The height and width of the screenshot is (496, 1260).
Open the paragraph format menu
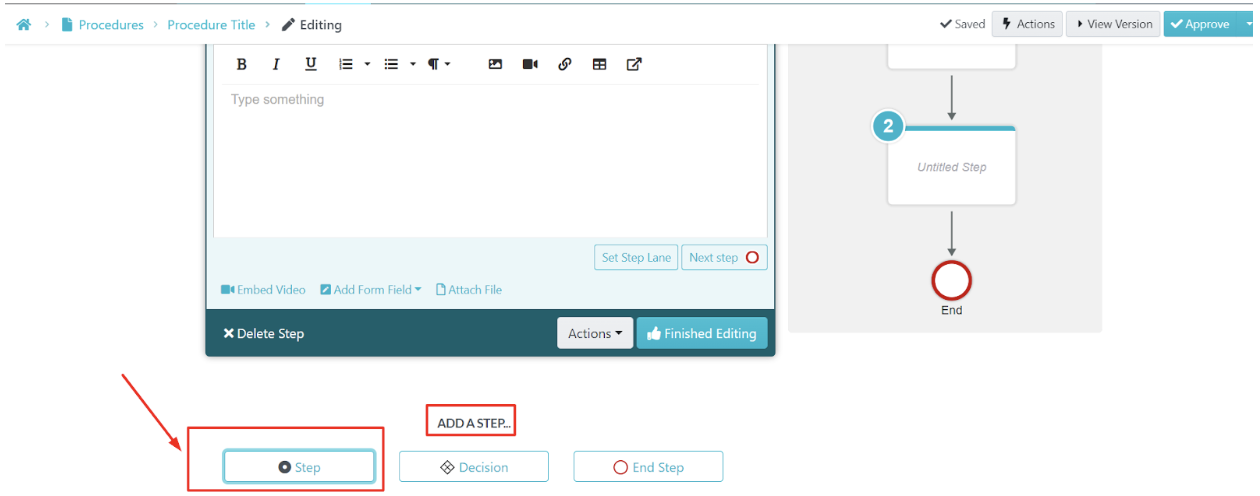coord(439,64)
